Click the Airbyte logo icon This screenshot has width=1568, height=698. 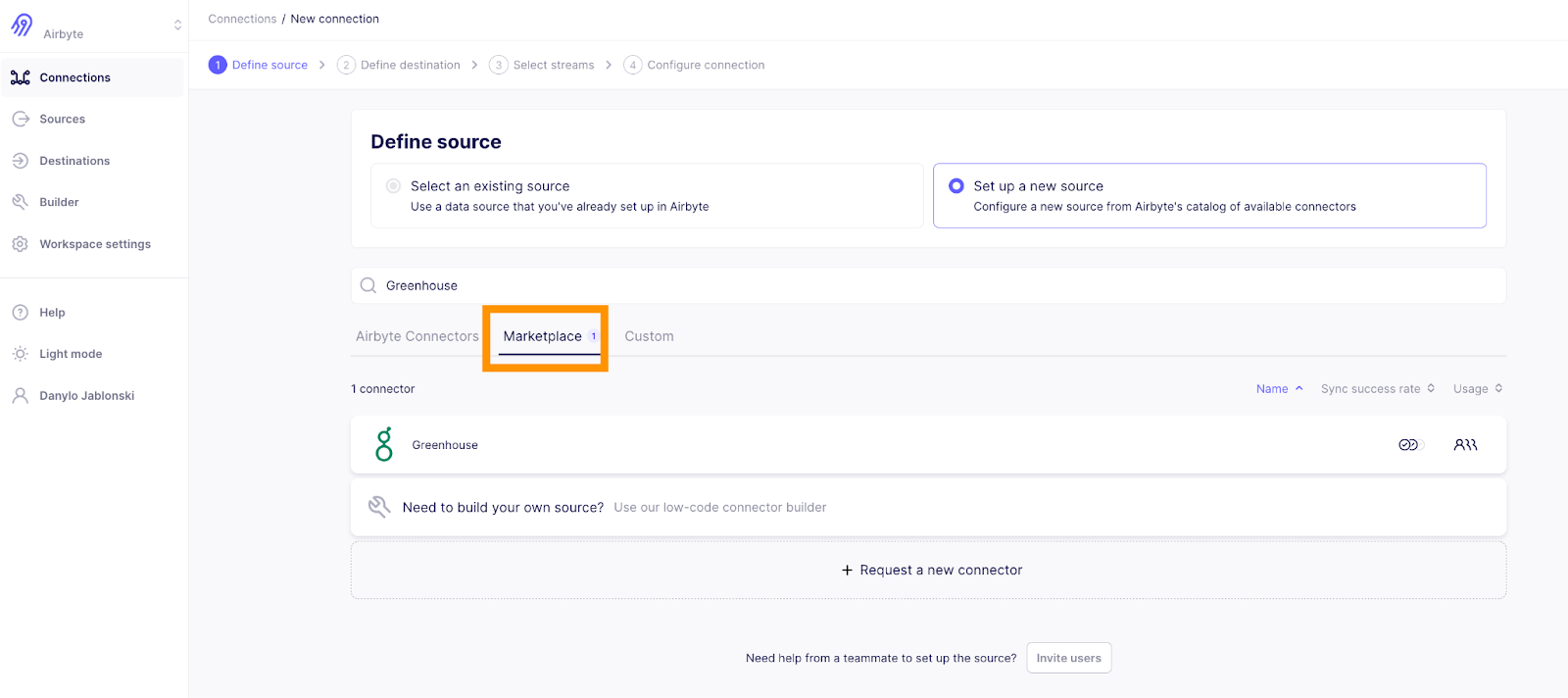(x=22, y=25)
